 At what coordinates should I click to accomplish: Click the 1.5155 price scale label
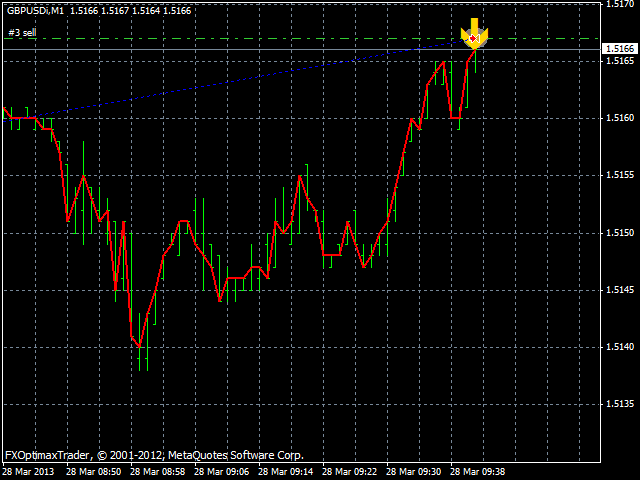[620, 175]
